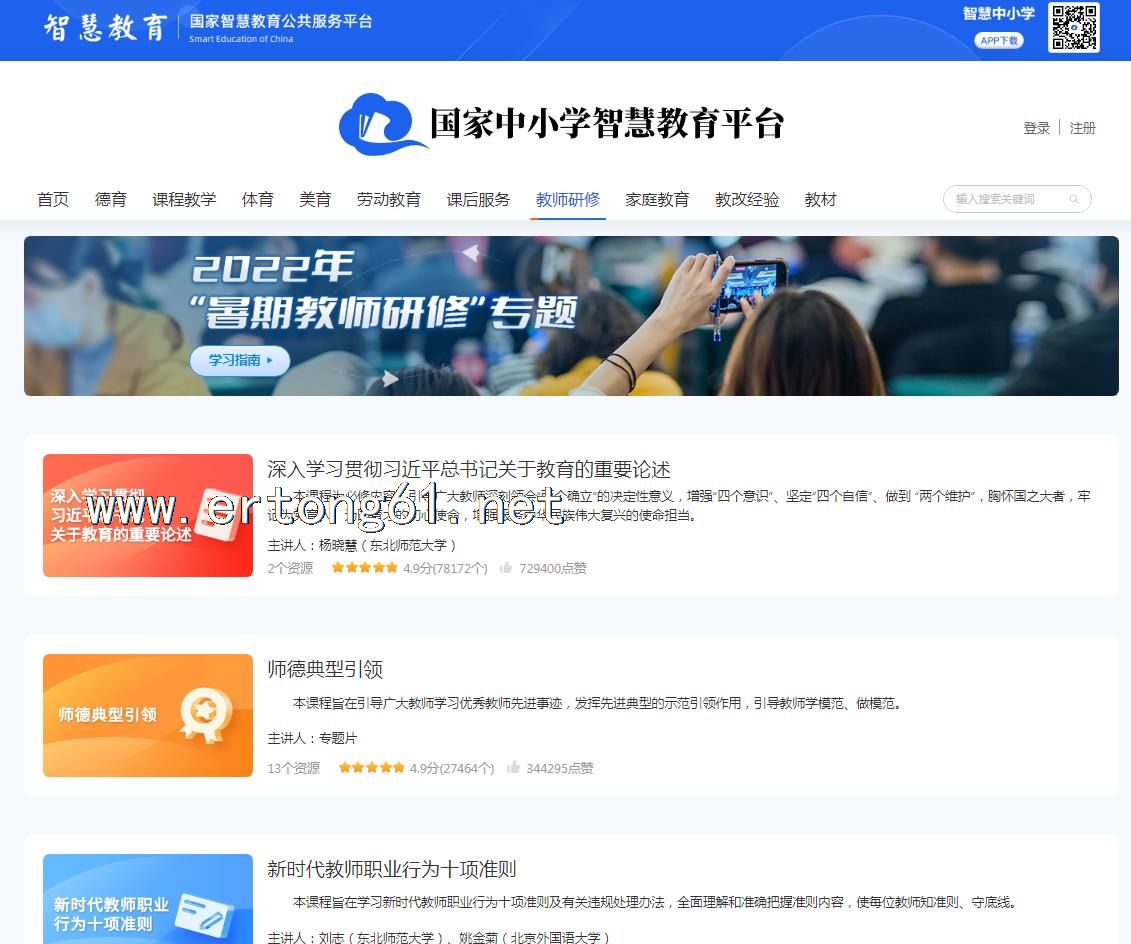Click thumbs-up icon beside 344295点赞
Image resolution: width=1131 pixels, height=944 pixels.
tap(513, 768)
